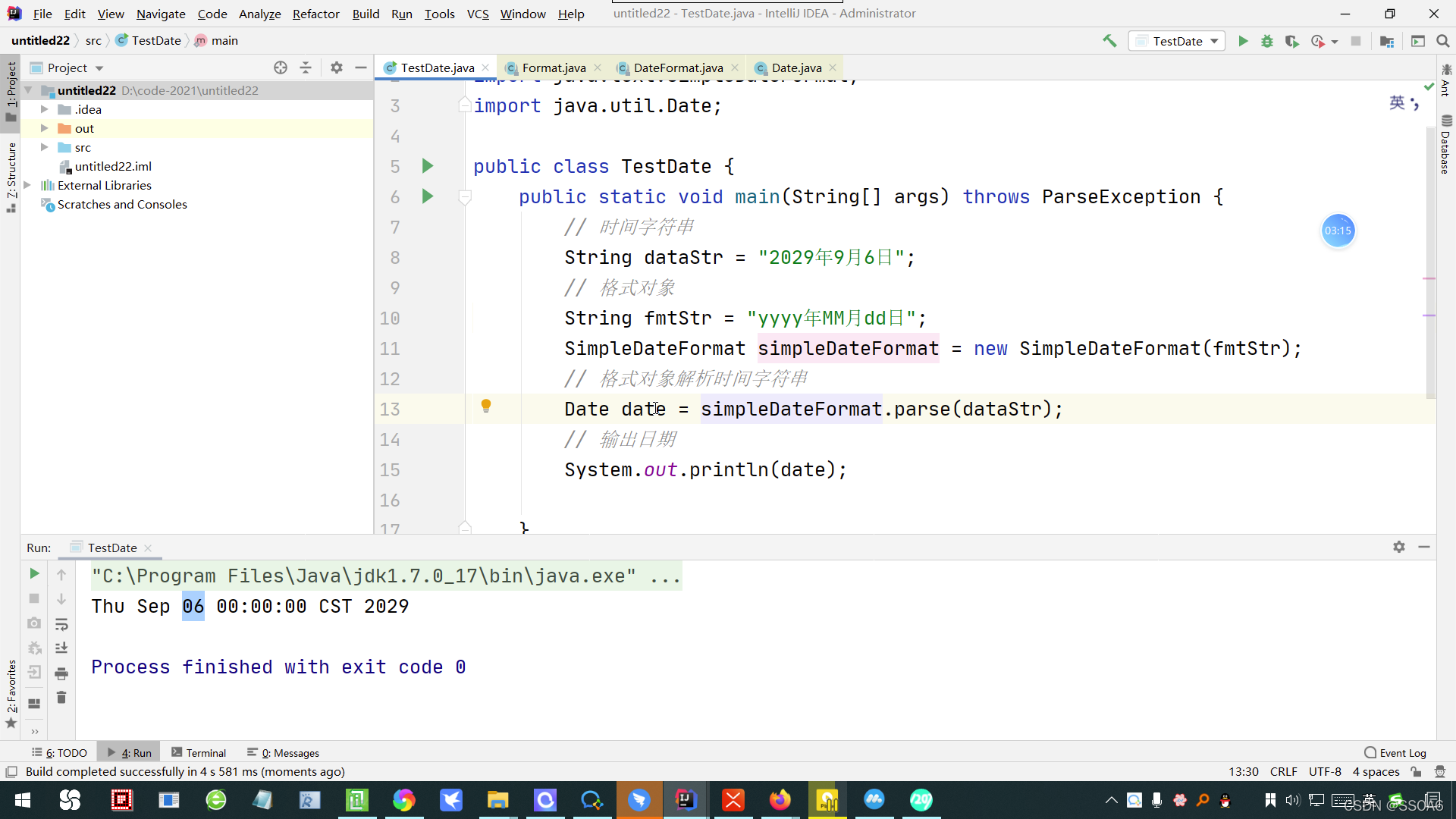Rerun TestDate in the Run panel
1456x819 pixels.
click(34, 574)
